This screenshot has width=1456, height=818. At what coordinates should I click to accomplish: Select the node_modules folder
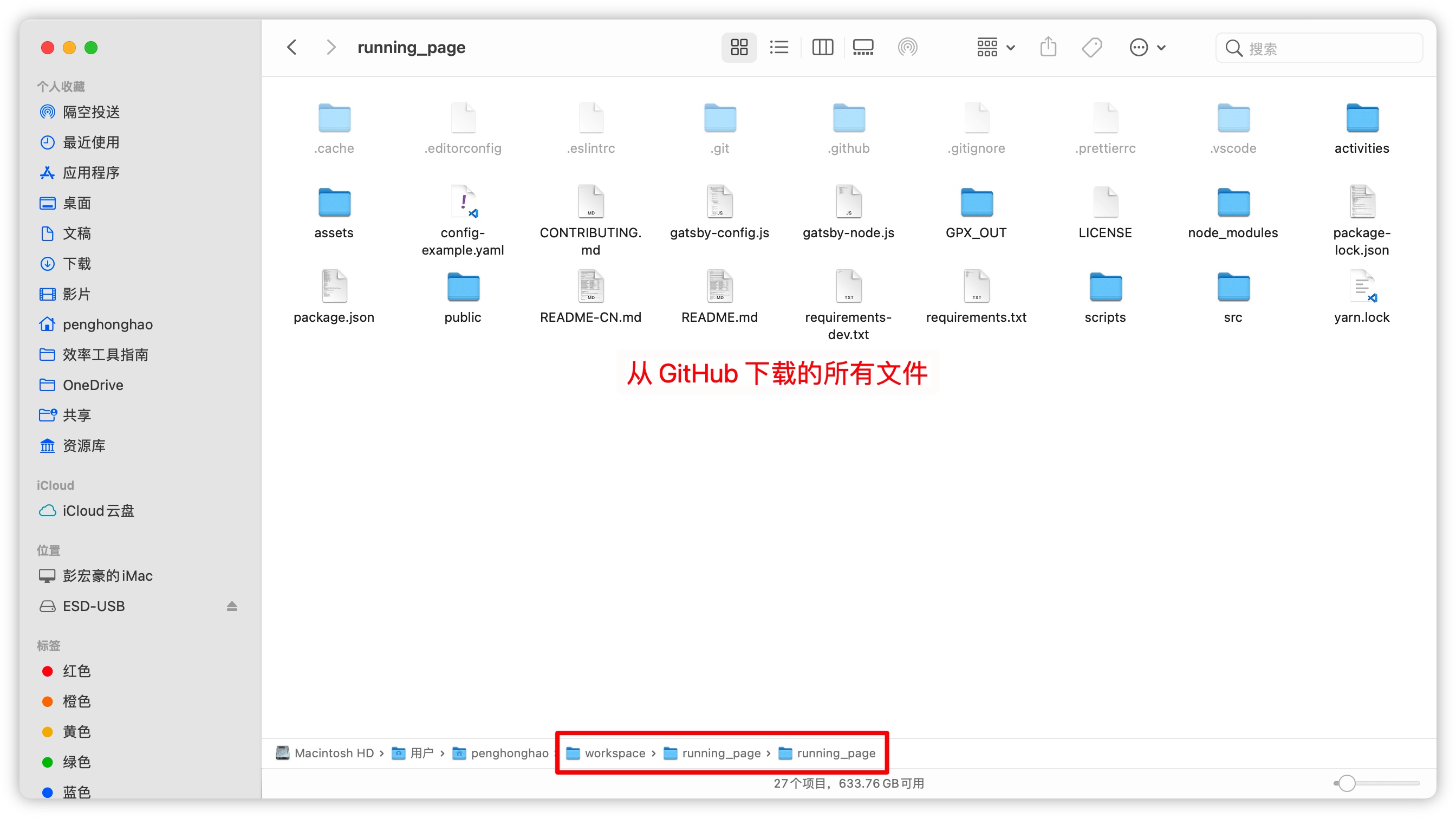click(x=1233, y=204)
